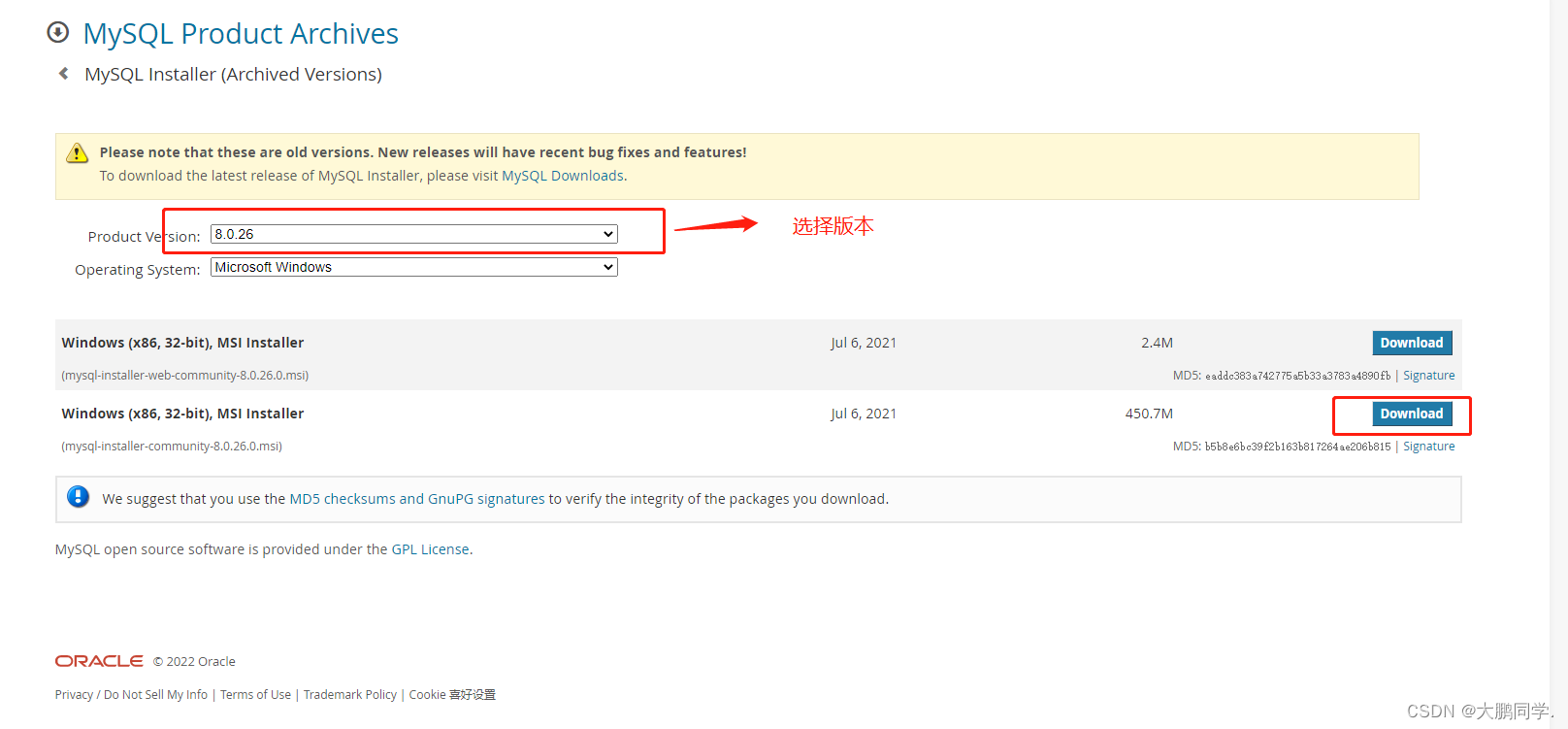Viewport: 1568px width, 729px height.
Task: Open Trademark Policy footer link
Action: coord(350,695)
